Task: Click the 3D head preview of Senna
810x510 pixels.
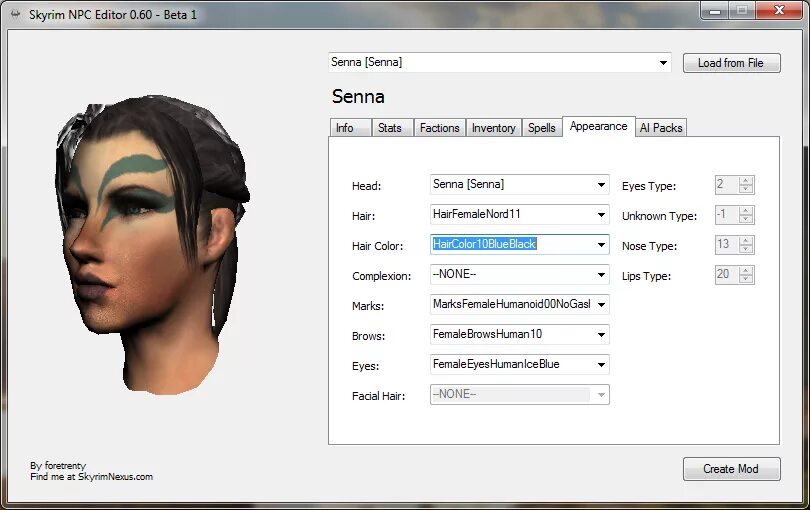Action: tap(152, 243)
